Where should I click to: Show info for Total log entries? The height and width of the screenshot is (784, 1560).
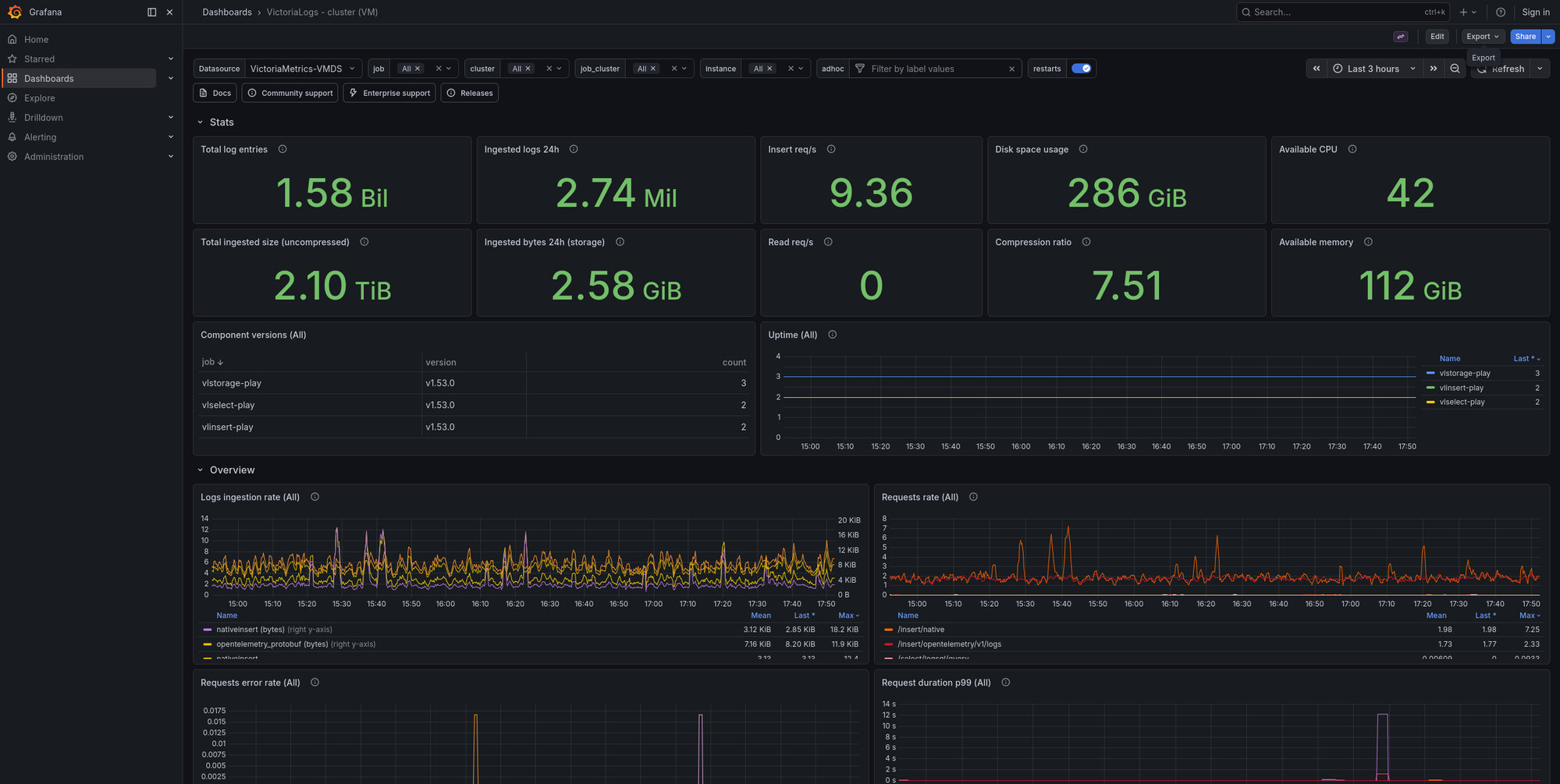tap(283, 149)
